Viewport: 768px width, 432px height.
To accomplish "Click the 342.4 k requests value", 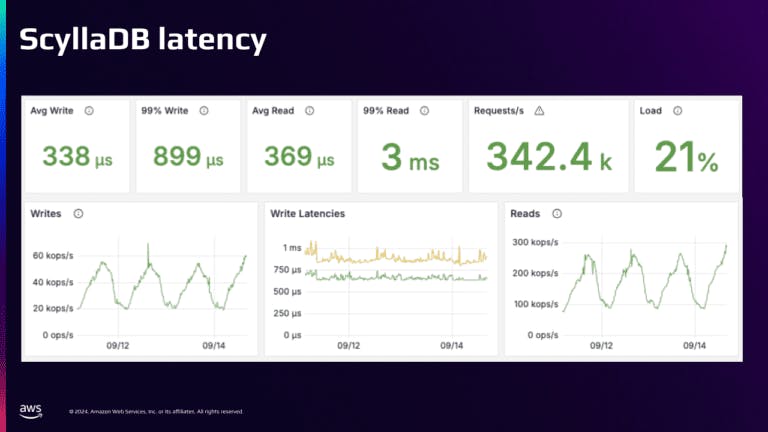I will 548,156.
